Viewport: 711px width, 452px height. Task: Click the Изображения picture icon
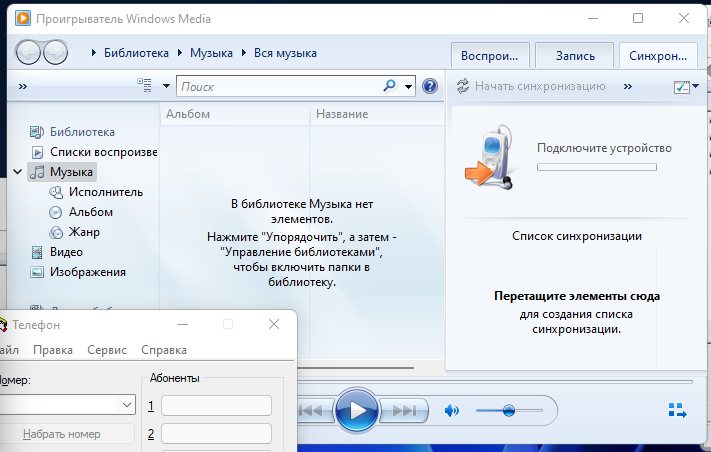37,272
